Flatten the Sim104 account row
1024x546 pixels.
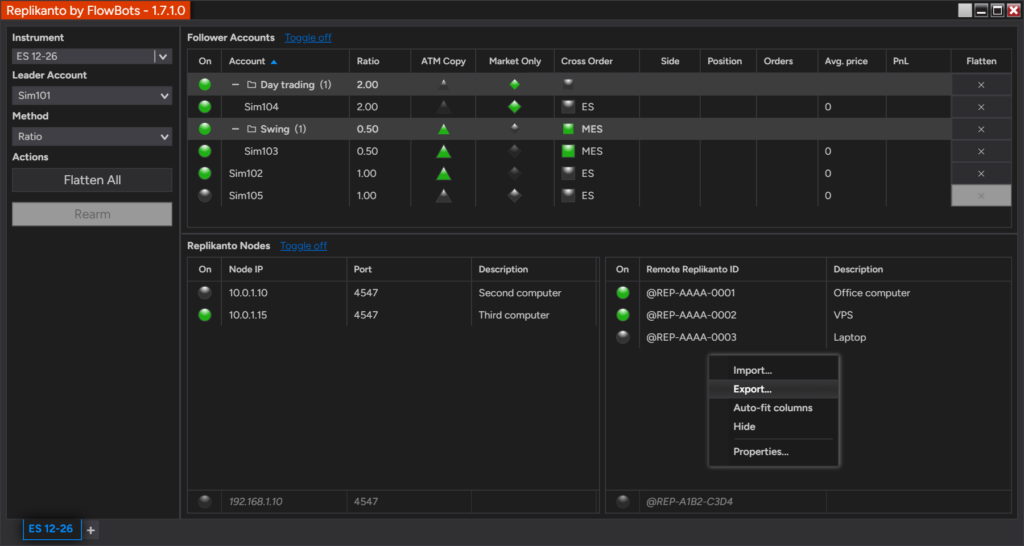[x=981, y=107]
